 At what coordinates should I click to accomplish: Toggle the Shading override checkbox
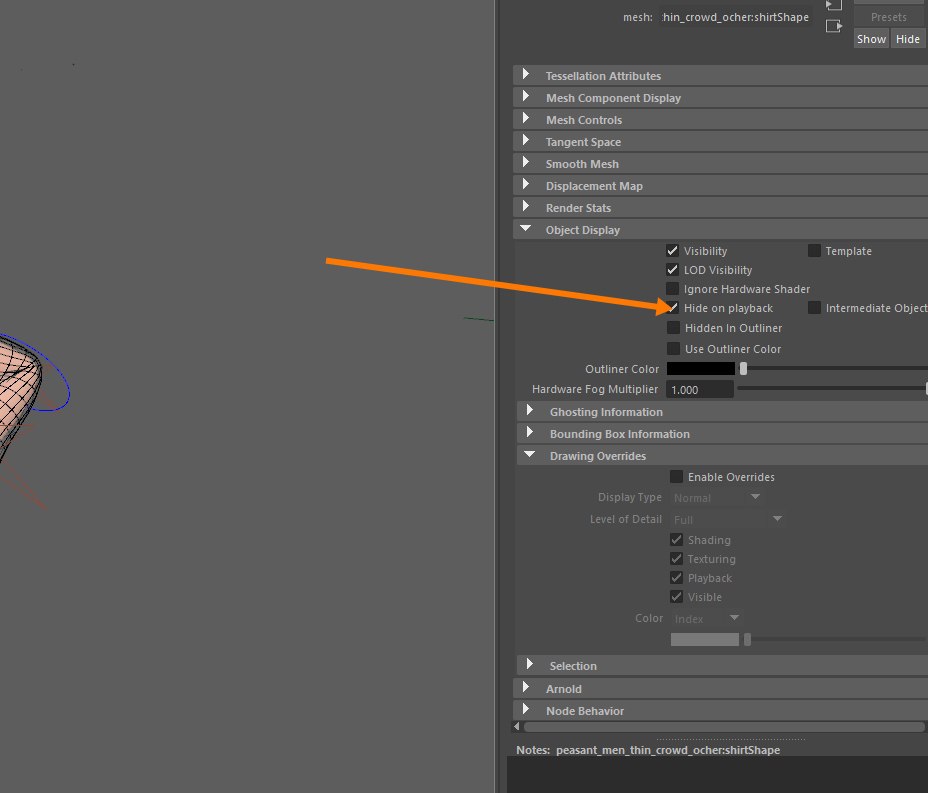tap(676, 540)
